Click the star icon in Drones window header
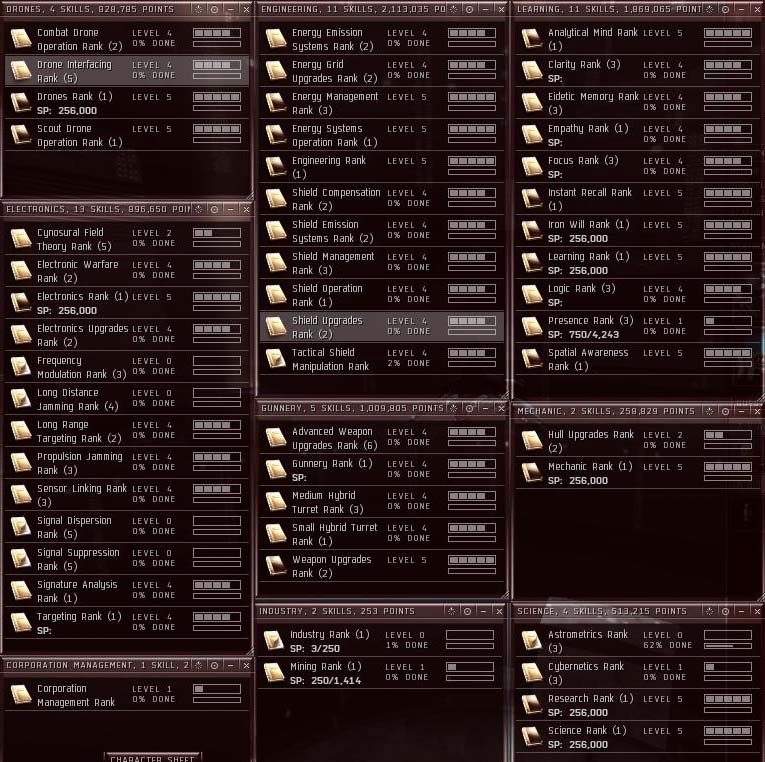Viewport: 765px width, 762px height. 198,9
